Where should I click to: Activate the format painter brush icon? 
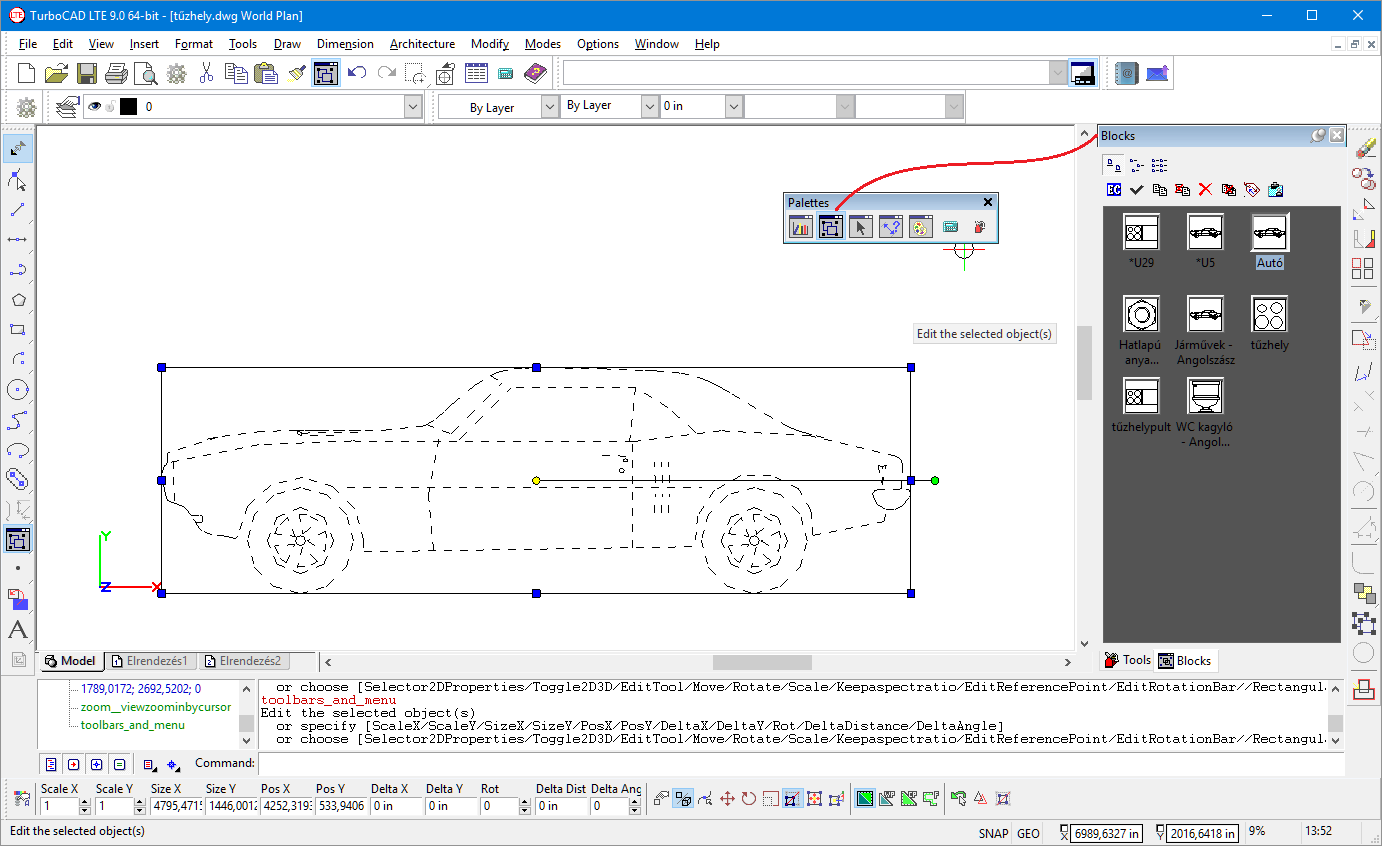coord(296,73)
